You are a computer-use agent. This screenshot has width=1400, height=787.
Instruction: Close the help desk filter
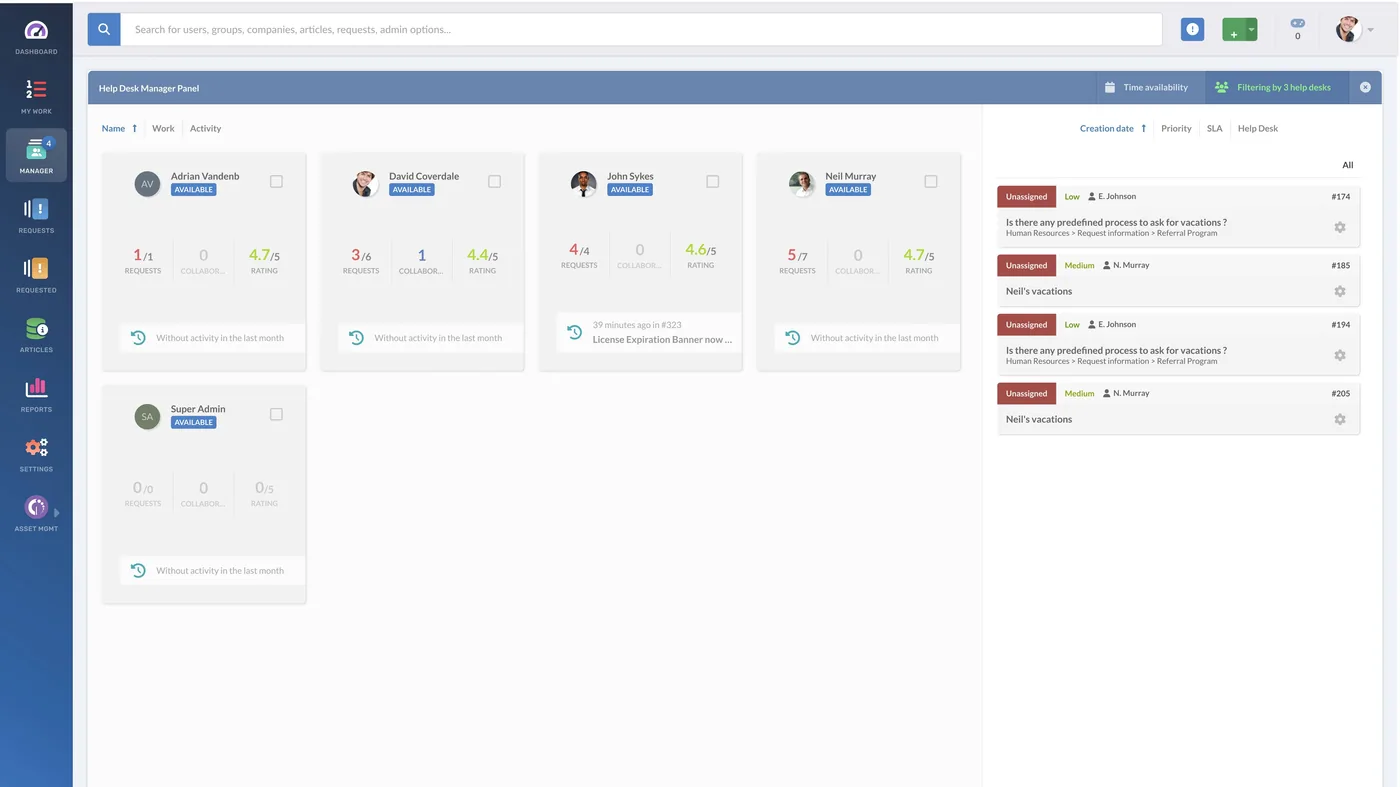click(x=1365, y=87)
